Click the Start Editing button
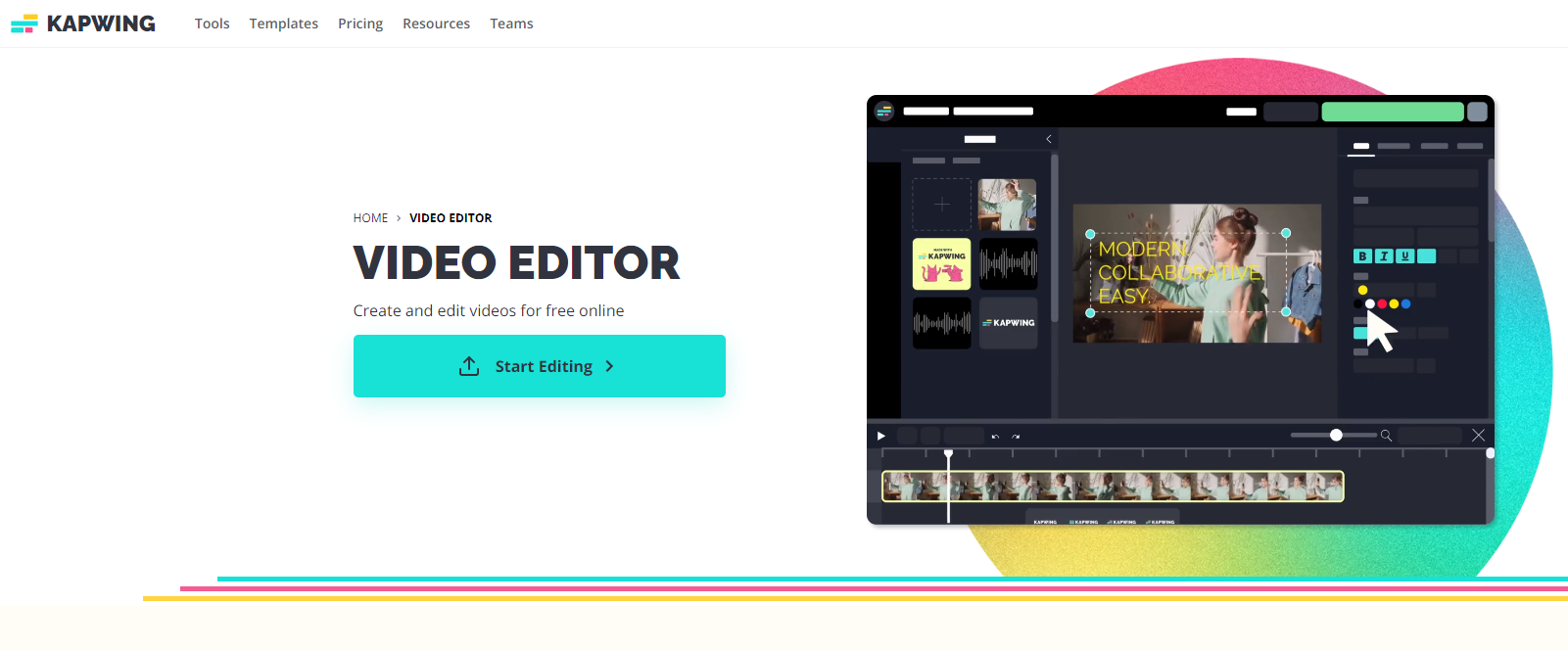Screen dimensions: 1568x650 click(540, 366)
